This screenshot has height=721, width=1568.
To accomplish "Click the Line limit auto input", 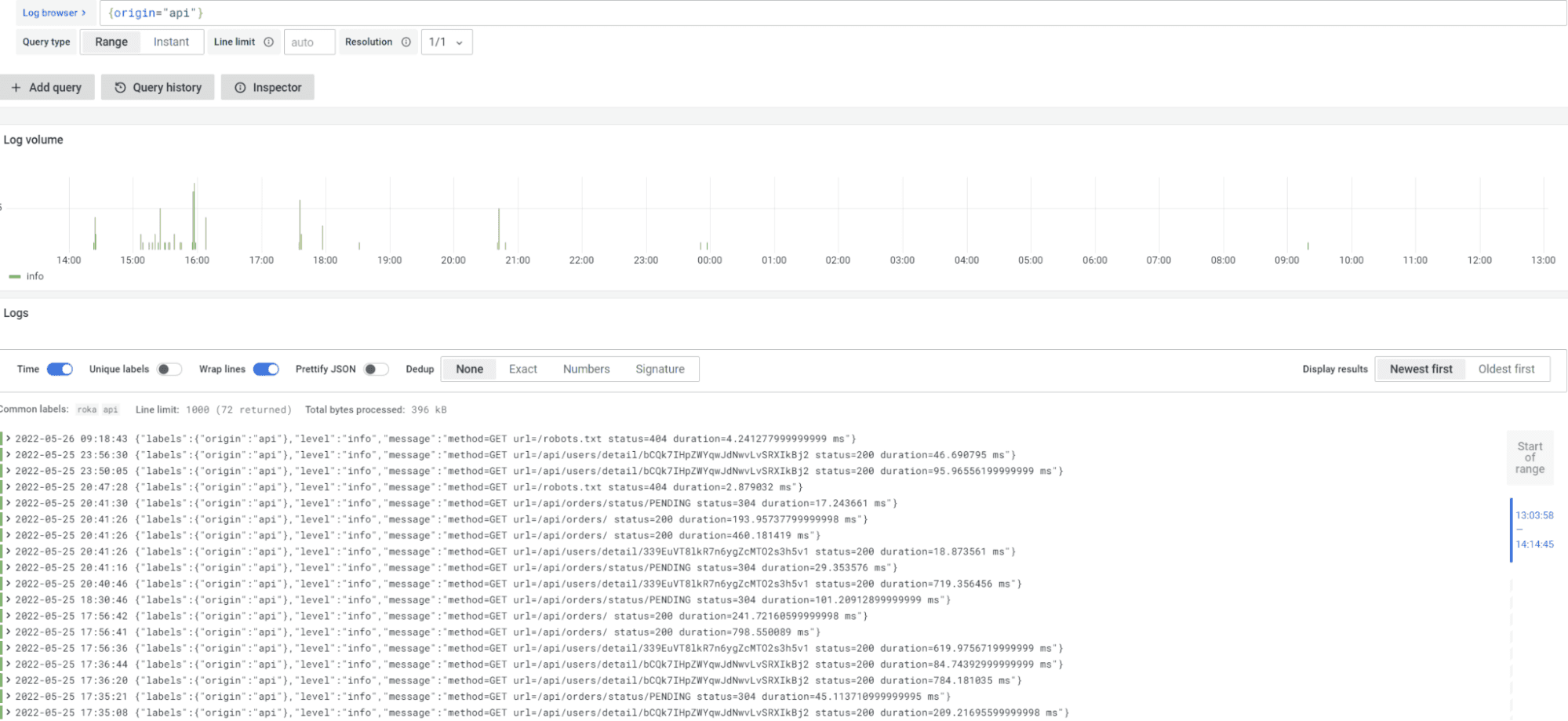I will point(309,42).
